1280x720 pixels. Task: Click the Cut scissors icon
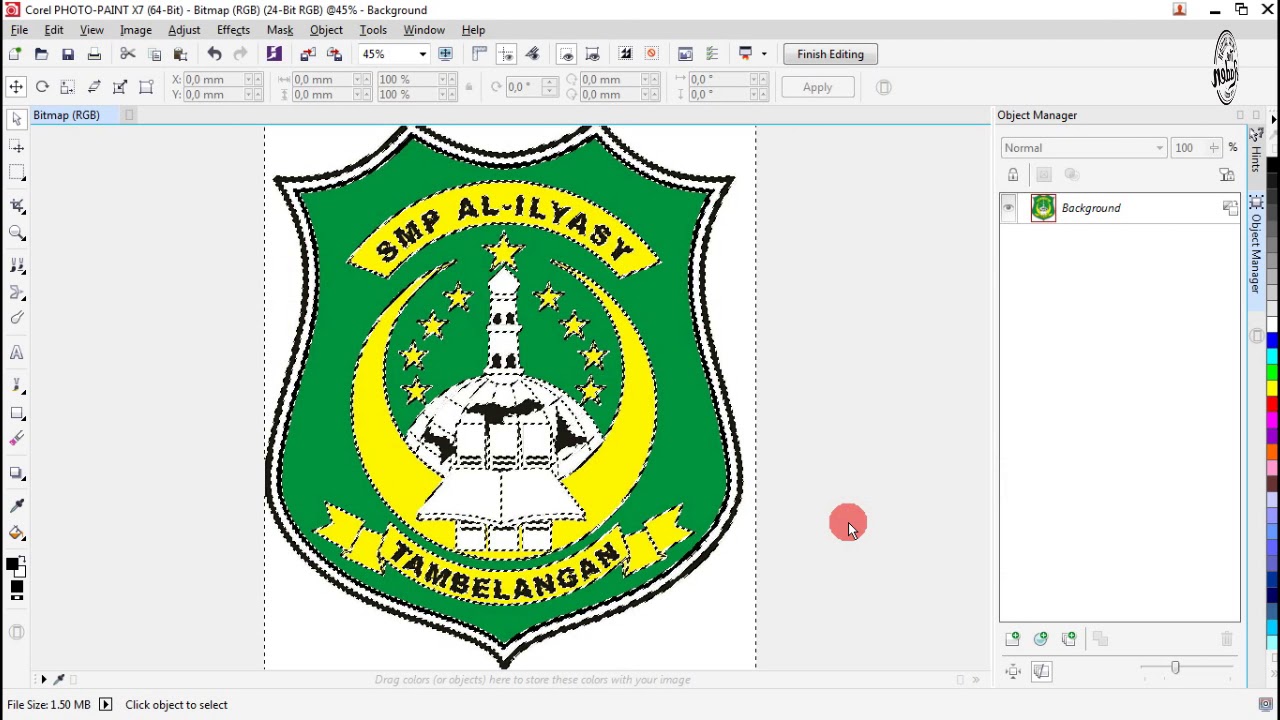pos(127,54)
